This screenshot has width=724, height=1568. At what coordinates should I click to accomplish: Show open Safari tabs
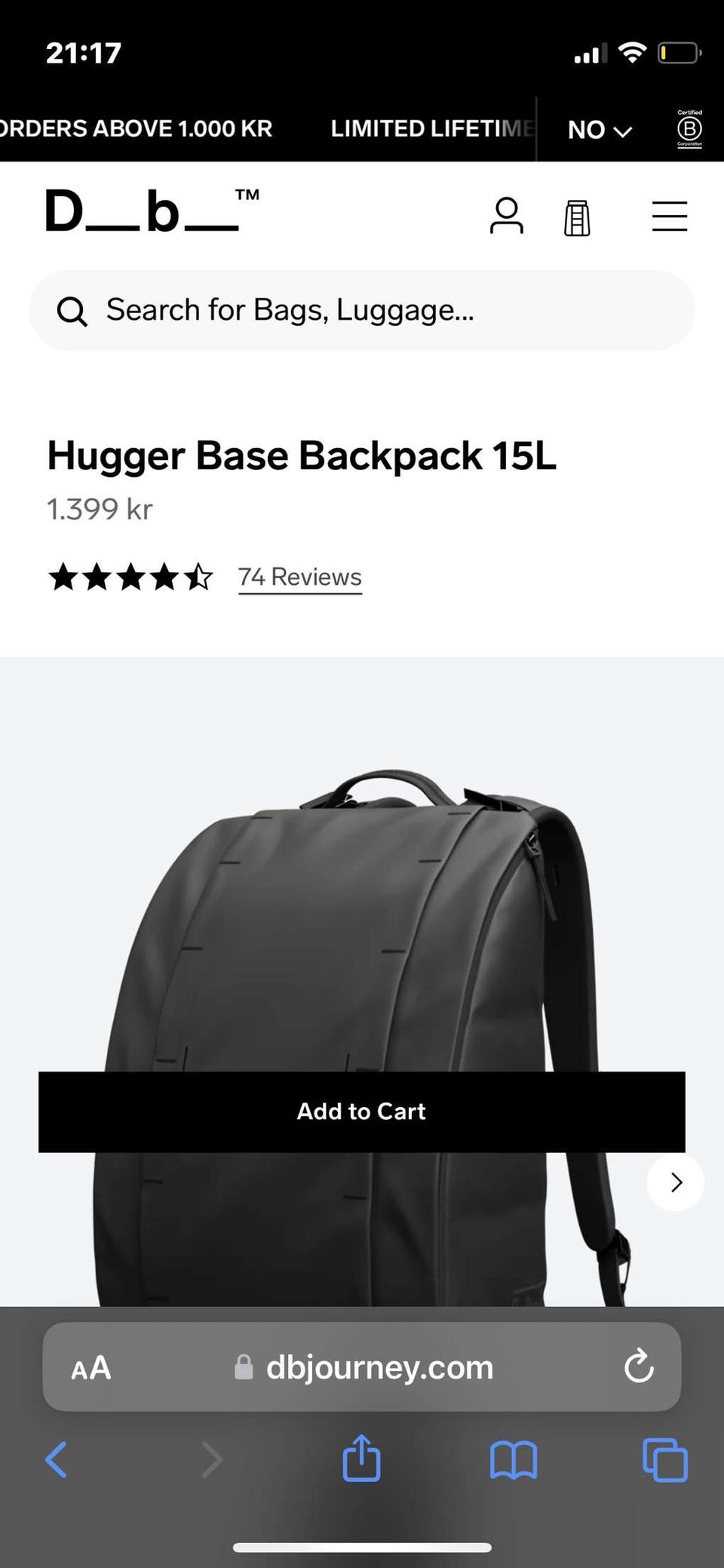(x=665, y=1459)
